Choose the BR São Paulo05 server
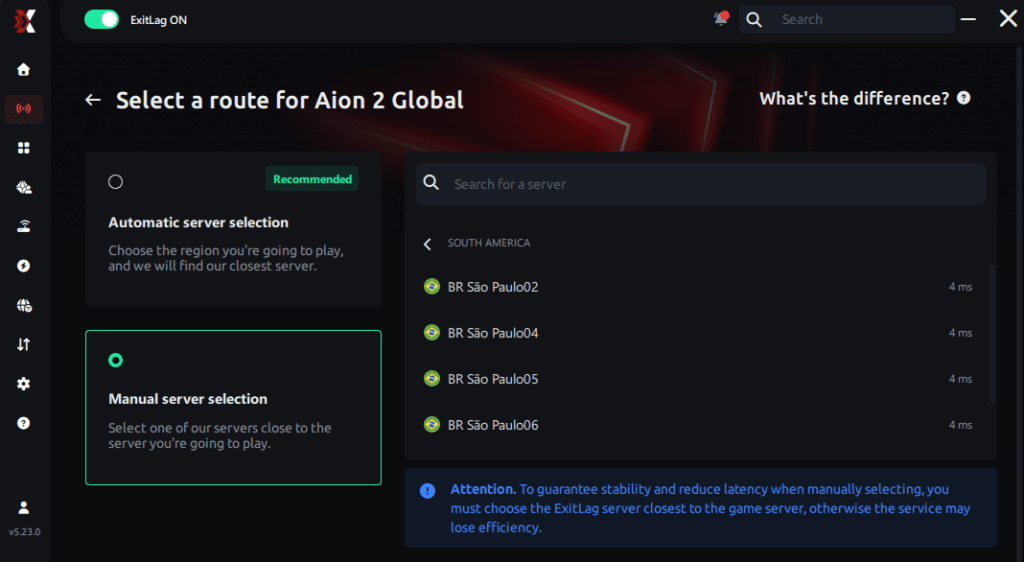This screenshot has height=562, width=1024. point(698,379)
